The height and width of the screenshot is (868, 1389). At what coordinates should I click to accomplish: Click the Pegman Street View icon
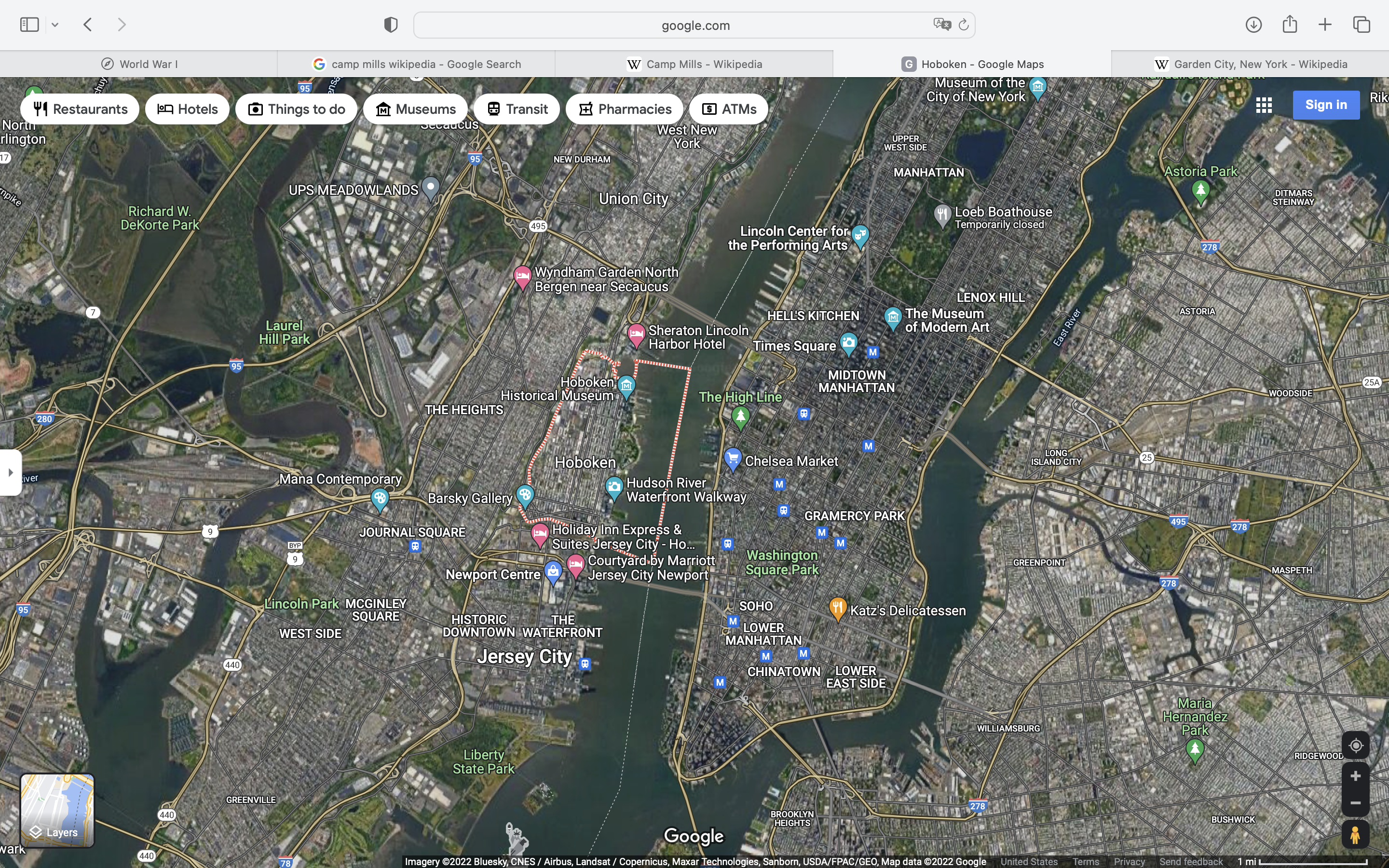1355,835
